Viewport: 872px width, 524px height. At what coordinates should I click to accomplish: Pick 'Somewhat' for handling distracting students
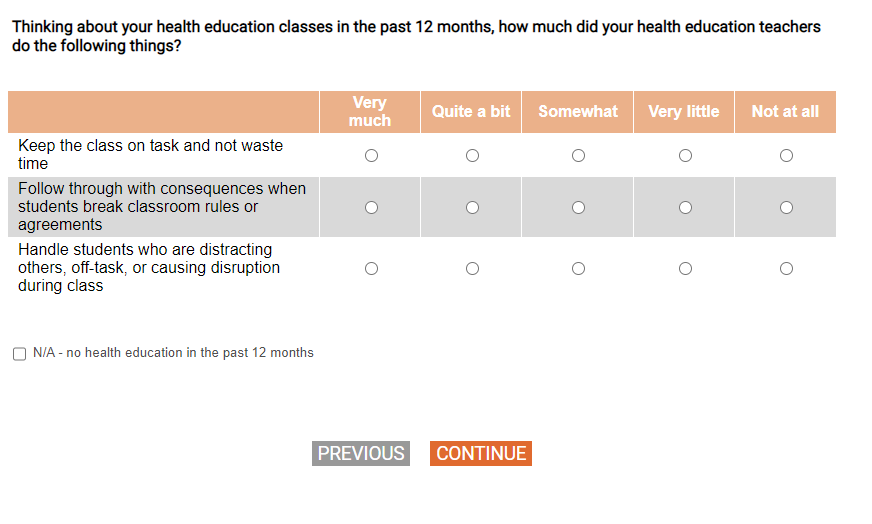click(578, 269)
